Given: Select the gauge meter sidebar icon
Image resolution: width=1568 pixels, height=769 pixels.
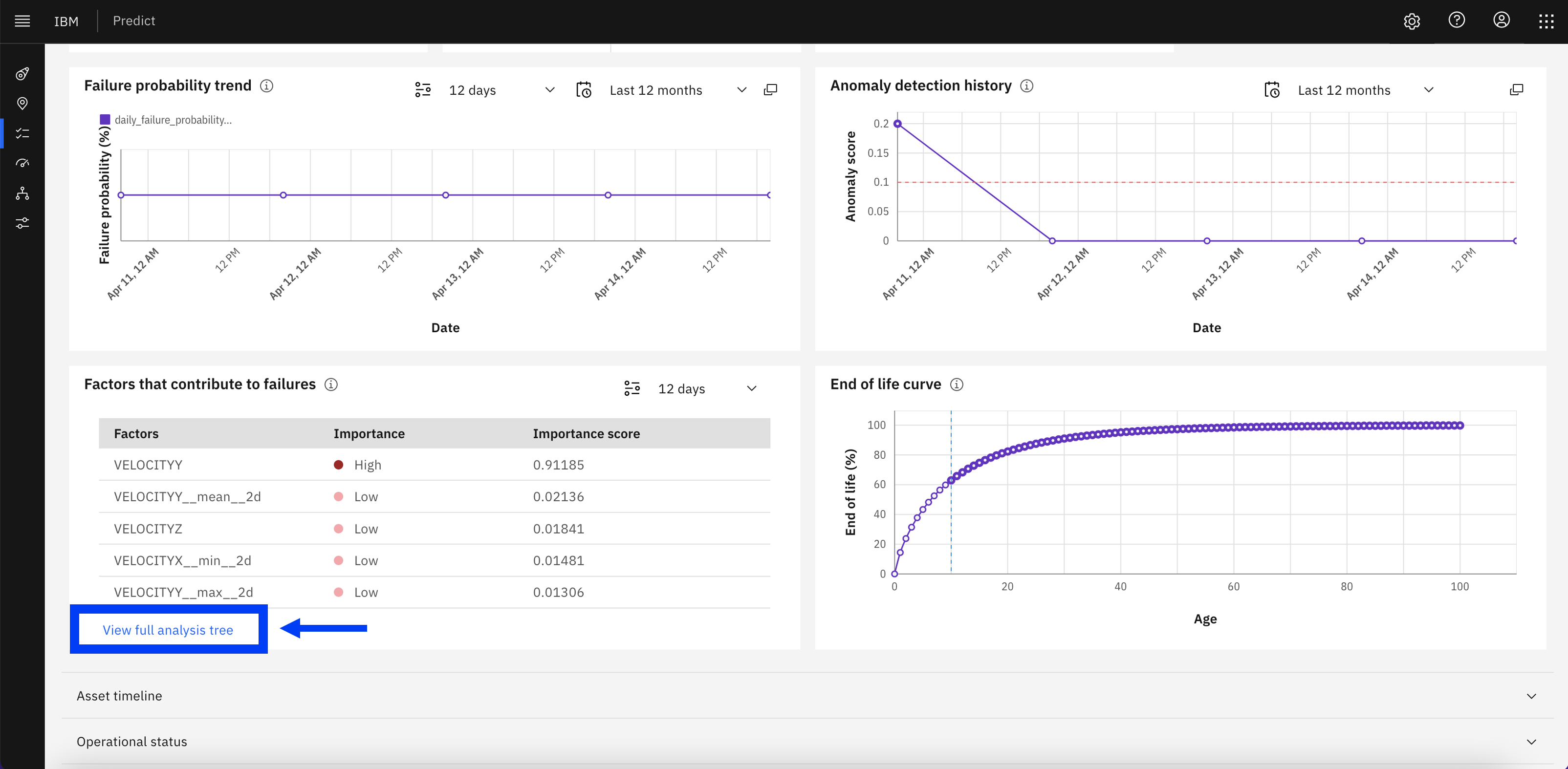Looking at the screenshot, I should click(22, 163).
